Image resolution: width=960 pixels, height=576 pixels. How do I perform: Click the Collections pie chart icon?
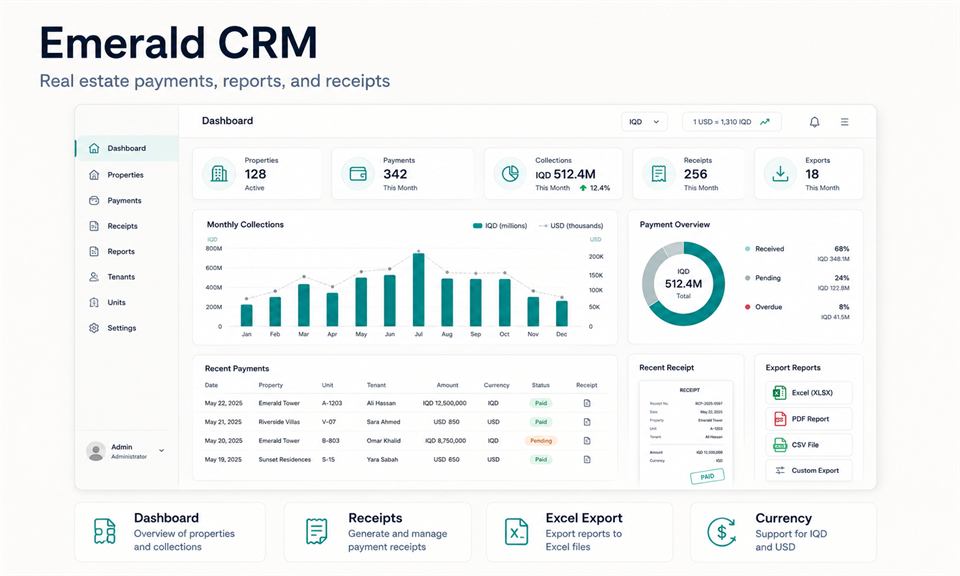click(510, 174)
